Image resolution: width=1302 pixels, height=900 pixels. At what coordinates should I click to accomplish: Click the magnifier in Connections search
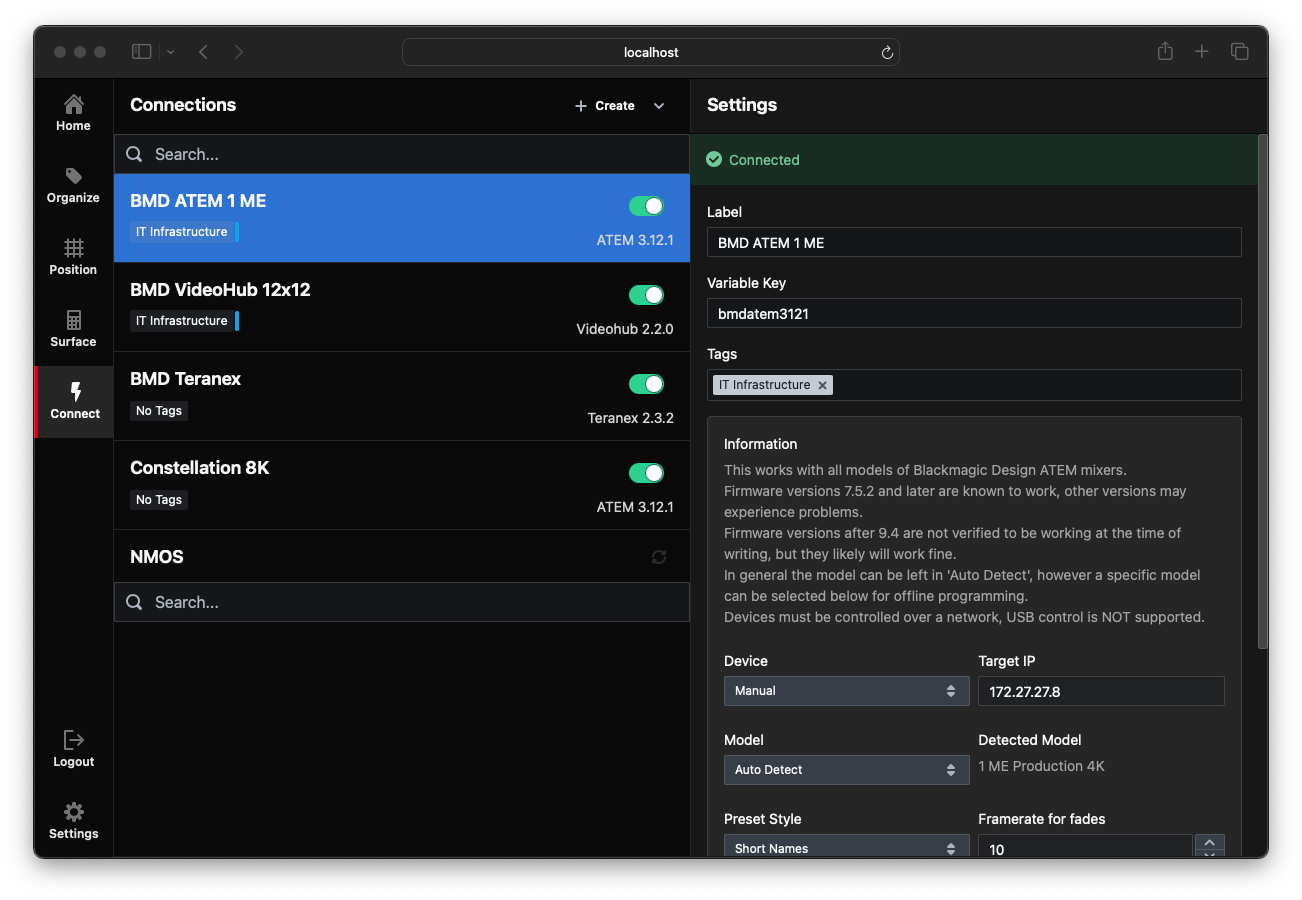tap(134, 154)
